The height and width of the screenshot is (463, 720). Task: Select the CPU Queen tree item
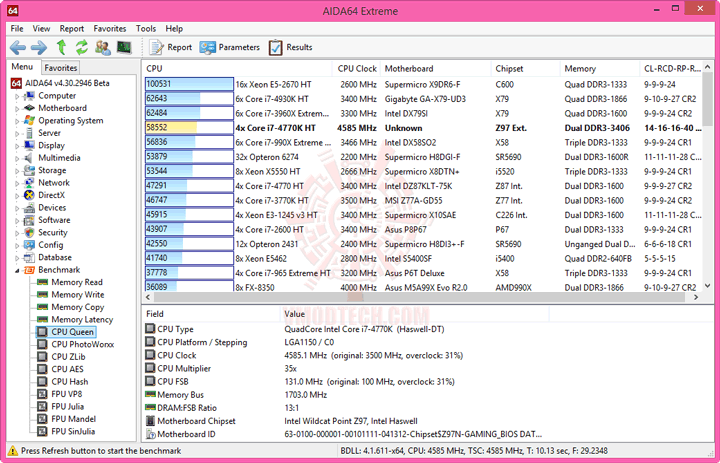coord(66,332)
